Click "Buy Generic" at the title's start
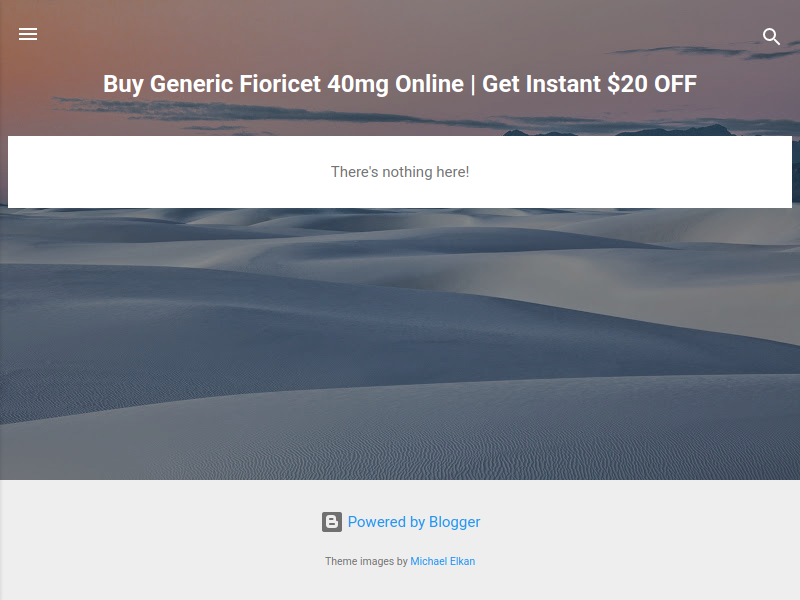Screen dimensions: 800x600 (168, 84)
